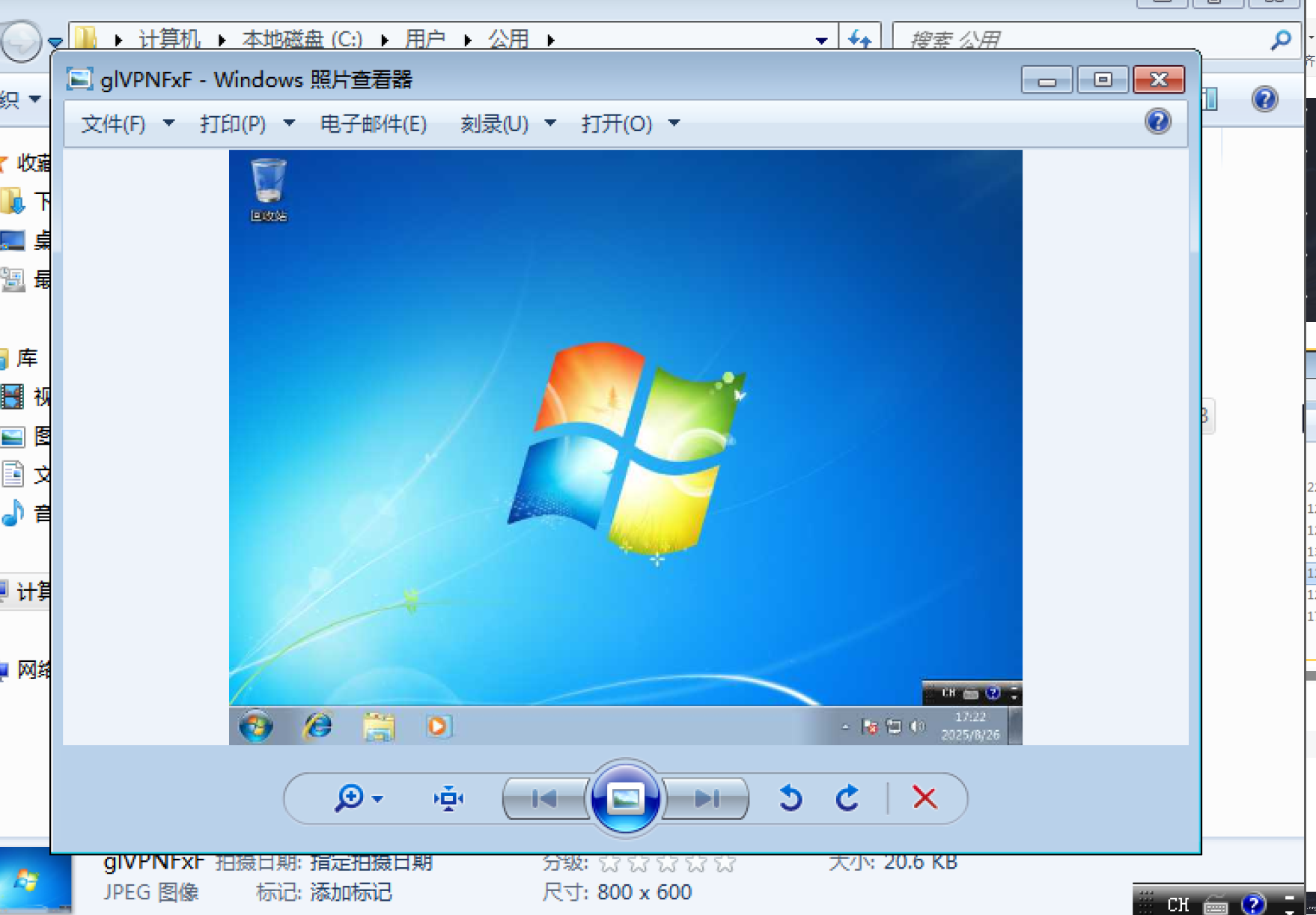This screenshot has height=915, width=1316.
Task: Rate the image one star
Action: 609,863
